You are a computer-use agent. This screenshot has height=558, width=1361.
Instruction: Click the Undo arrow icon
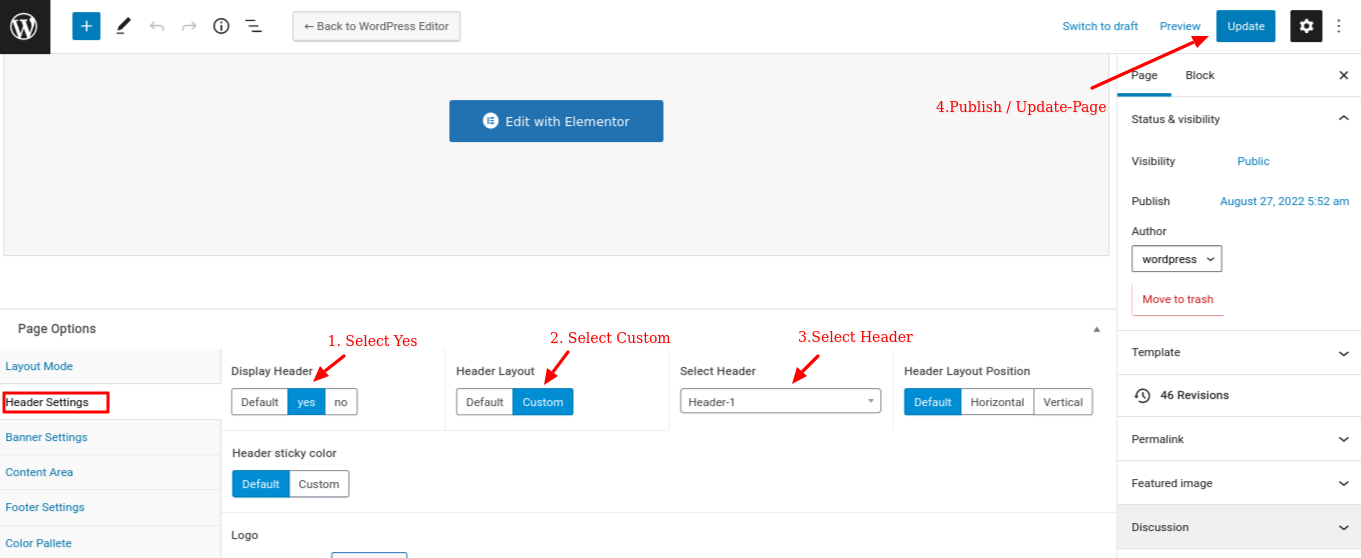point(157,26)
